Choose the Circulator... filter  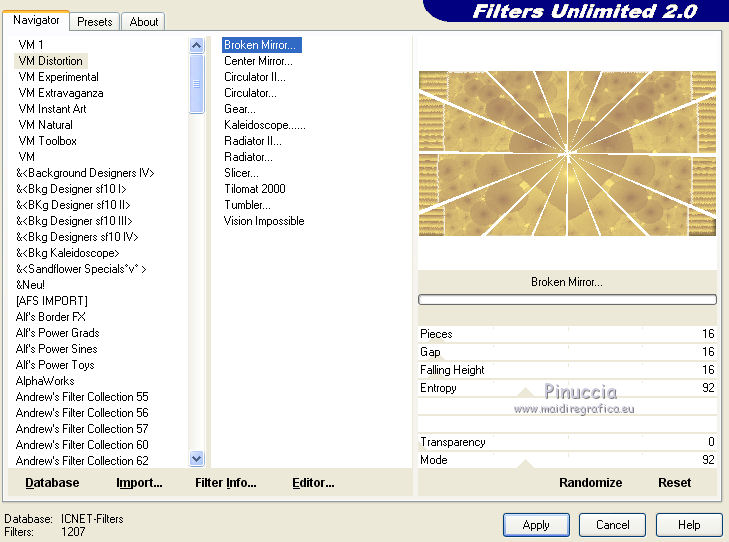tap(250, 93)
